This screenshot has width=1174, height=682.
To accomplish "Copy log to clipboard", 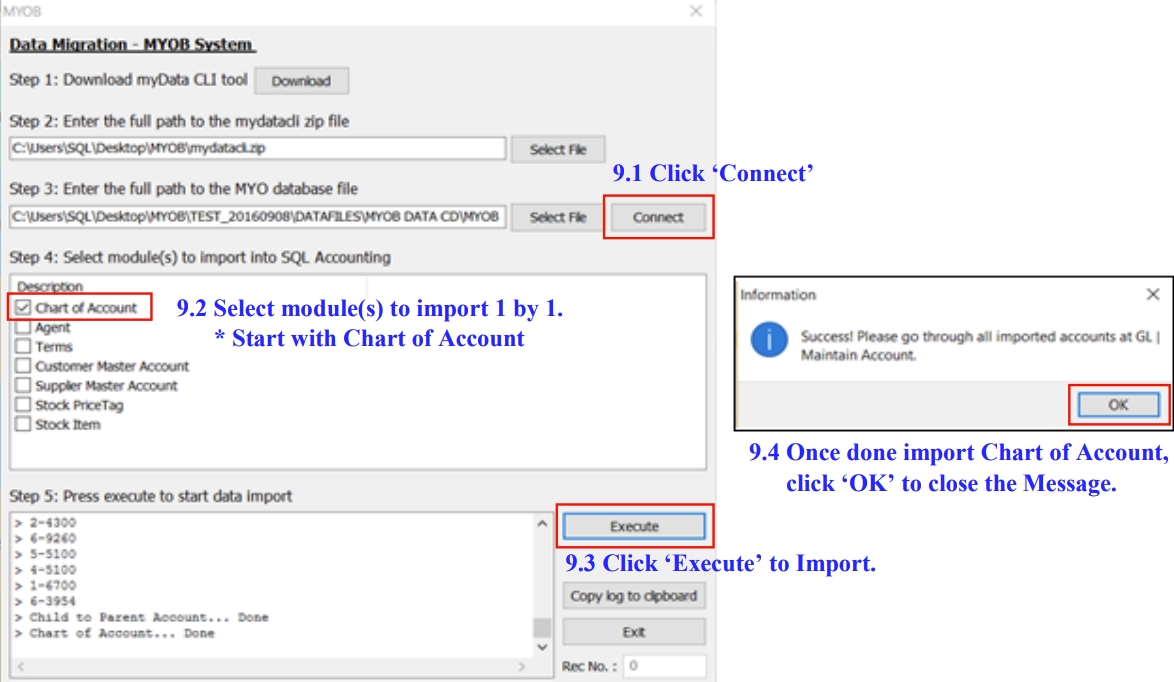I will pos(633,596).
